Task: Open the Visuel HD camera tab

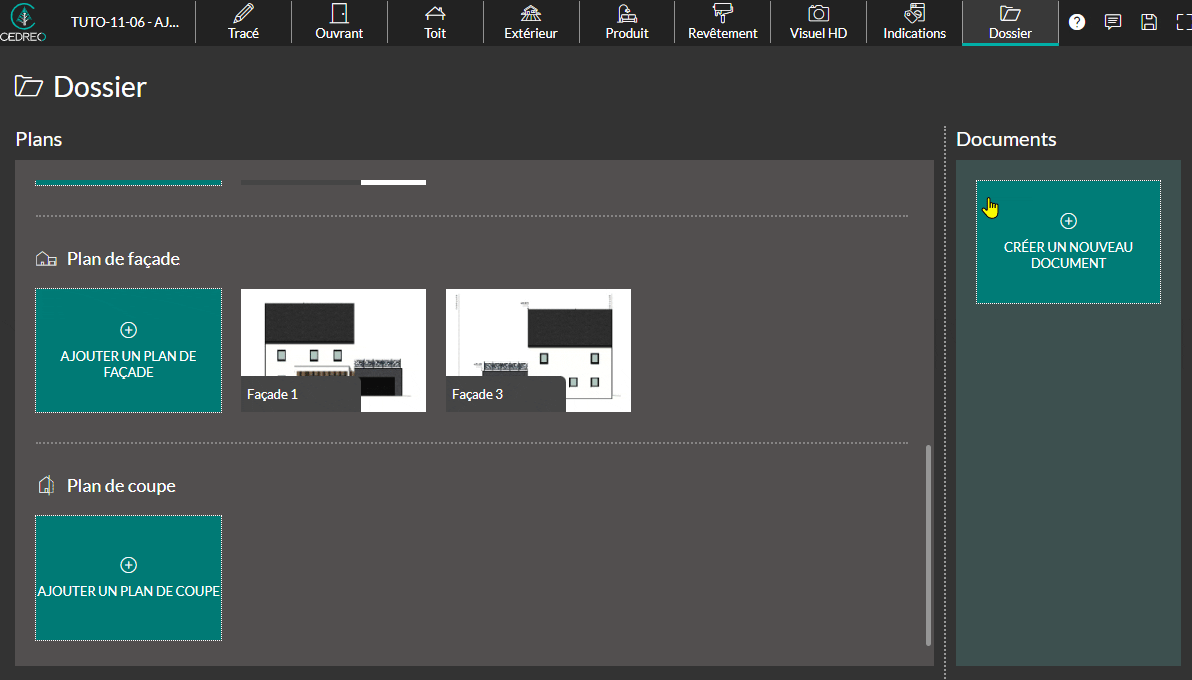Action: pos(818,22)
